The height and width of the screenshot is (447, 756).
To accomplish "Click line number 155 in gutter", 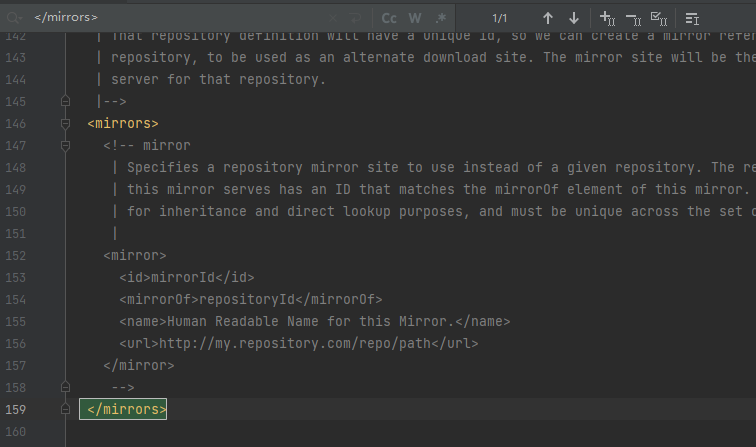I will [x=15, y=321].
